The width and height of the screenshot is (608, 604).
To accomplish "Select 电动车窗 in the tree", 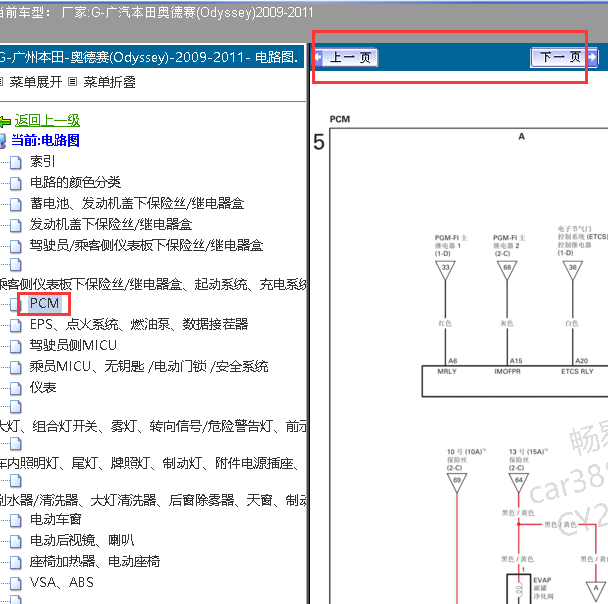I will (x=55, y=519).
